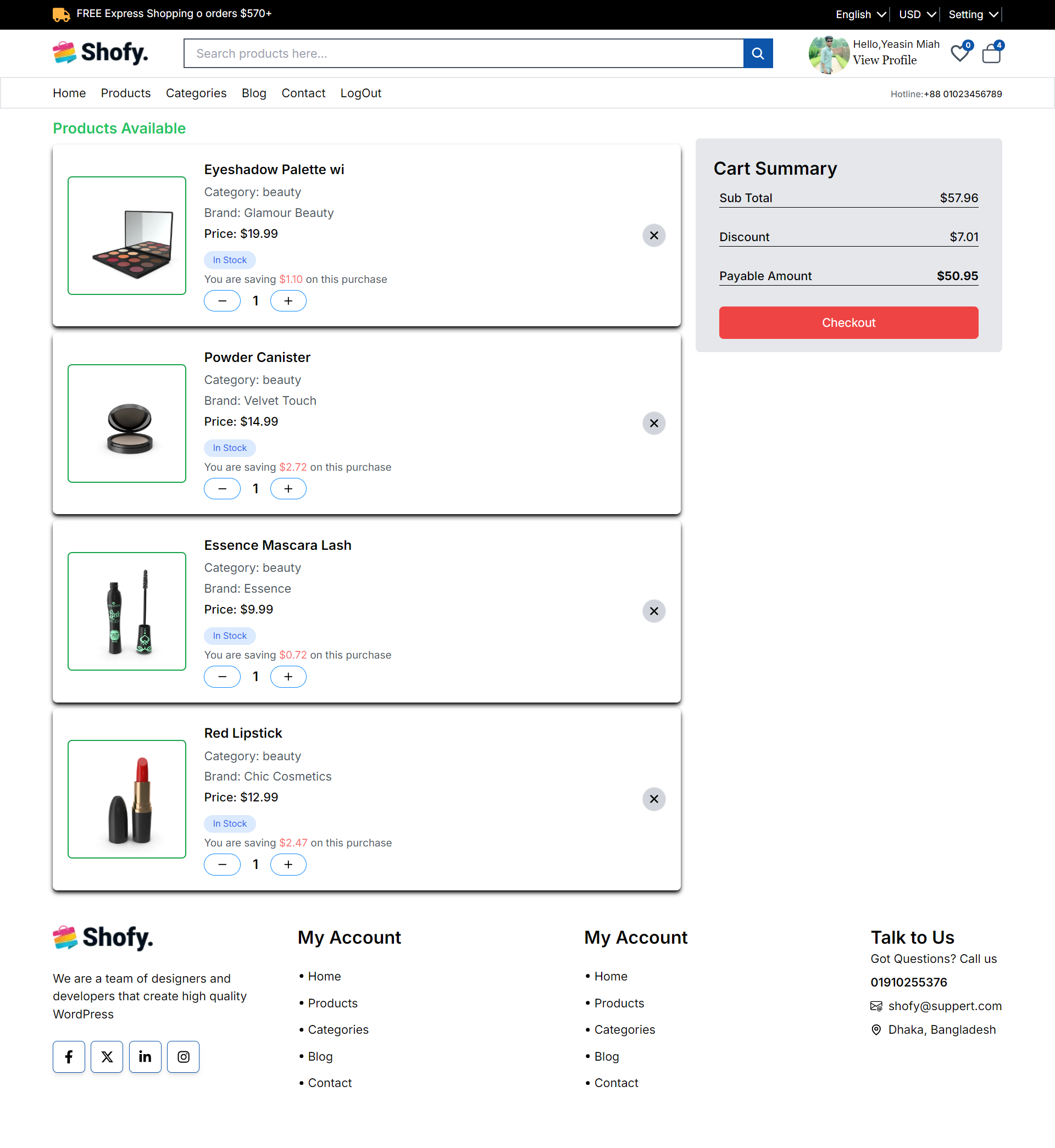Click the search magnifier button
Image resolution: width=1055 pixels, height=1148 pixels.
(758, 54)
